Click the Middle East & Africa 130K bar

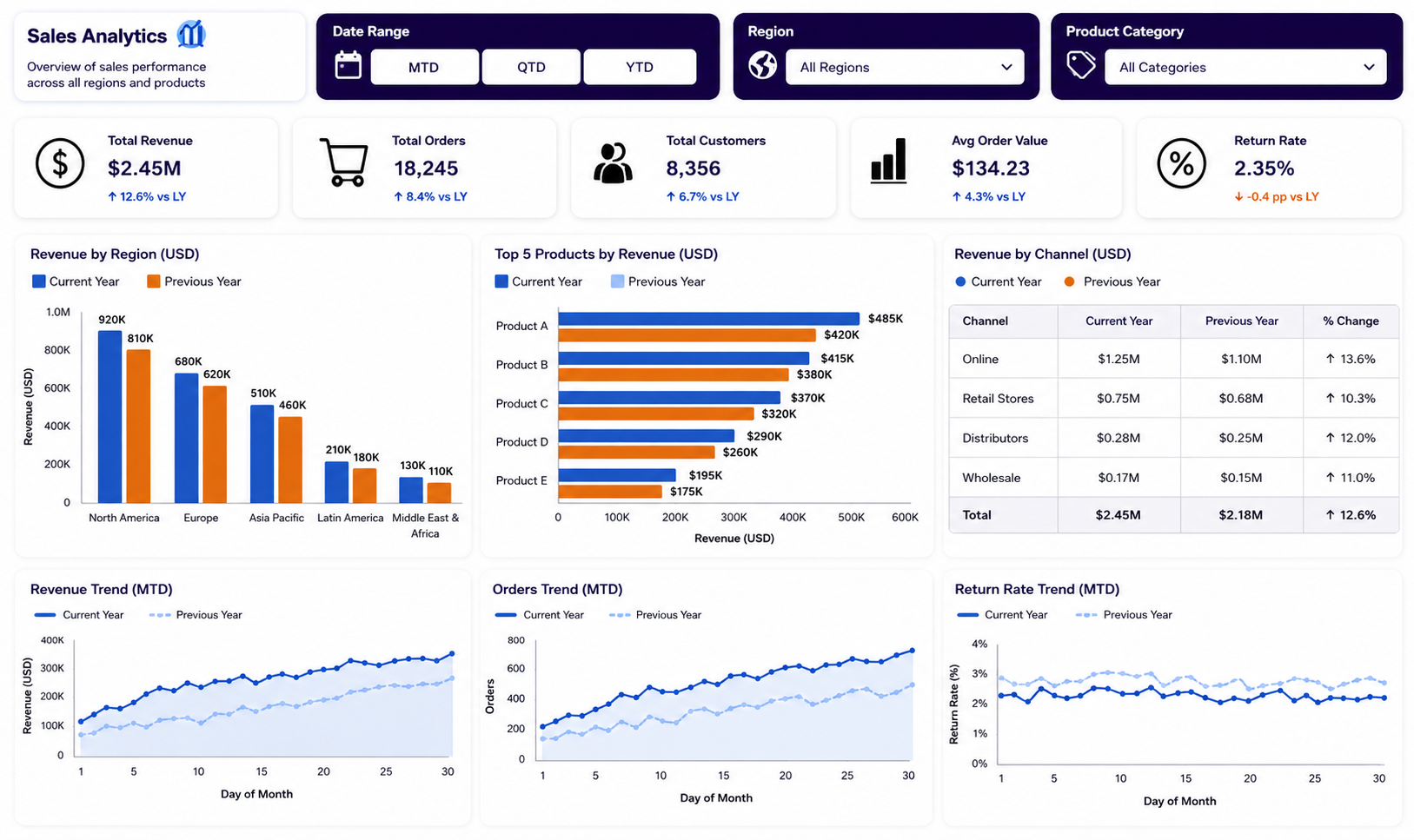411,490
